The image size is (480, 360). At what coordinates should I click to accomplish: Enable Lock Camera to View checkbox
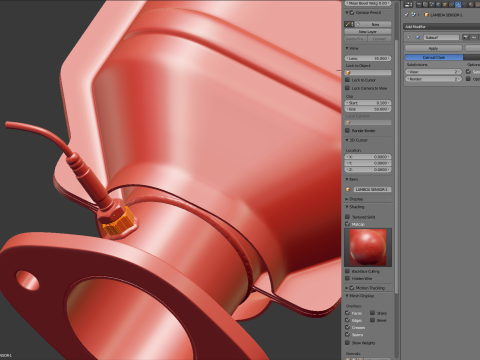pyautogui.click(x=347, y=88)
